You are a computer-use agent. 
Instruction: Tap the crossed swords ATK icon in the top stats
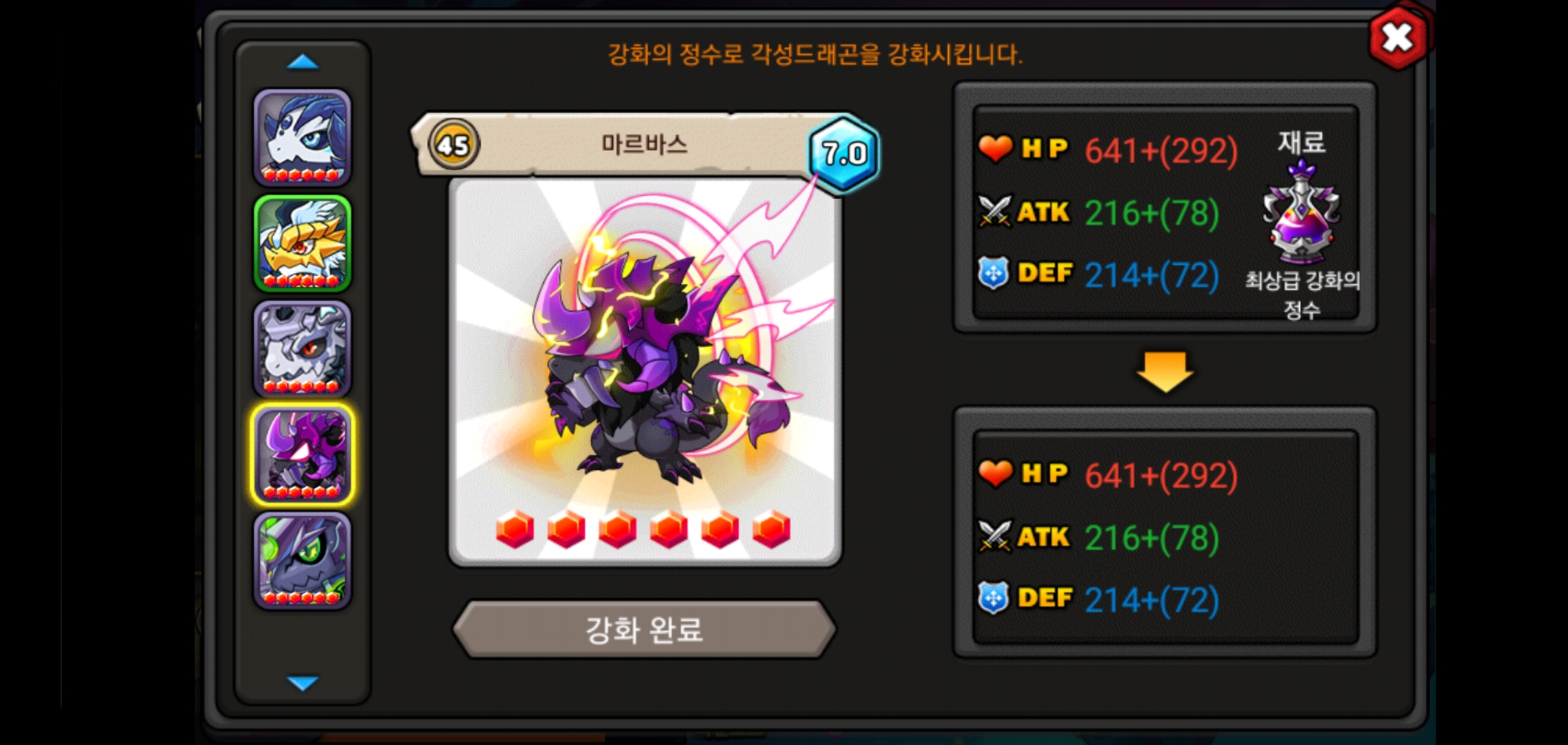coord(995,211)
